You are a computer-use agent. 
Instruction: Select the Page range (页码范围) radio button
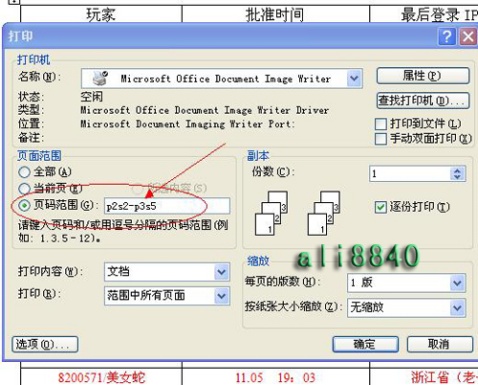click(24, 205)
